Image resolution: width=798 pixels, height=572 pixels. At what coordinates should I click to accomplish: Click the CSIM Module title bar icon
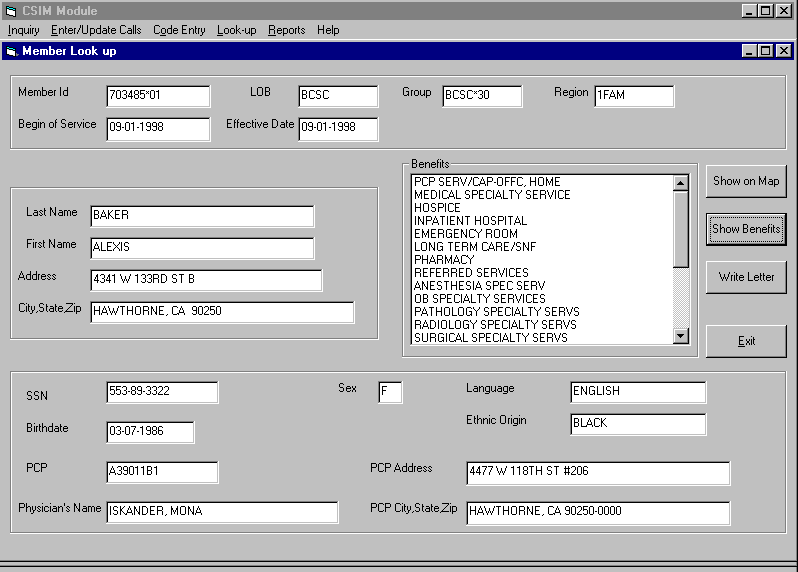(x=11, y=11)
